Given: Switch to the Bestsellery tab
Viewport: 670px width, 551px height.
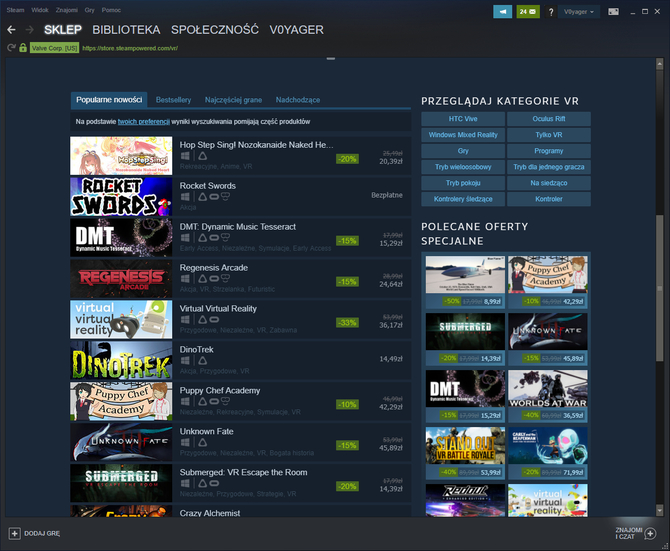Looking at the screenshot, I should pos(173,100).
